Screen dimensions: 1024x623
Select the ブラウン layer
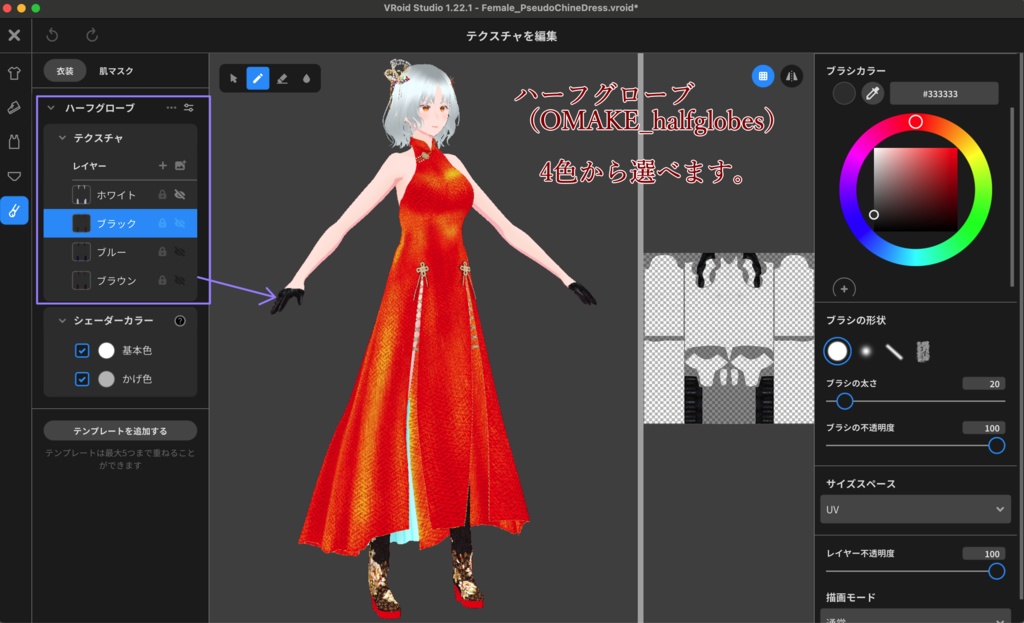(x=120, y=280)
